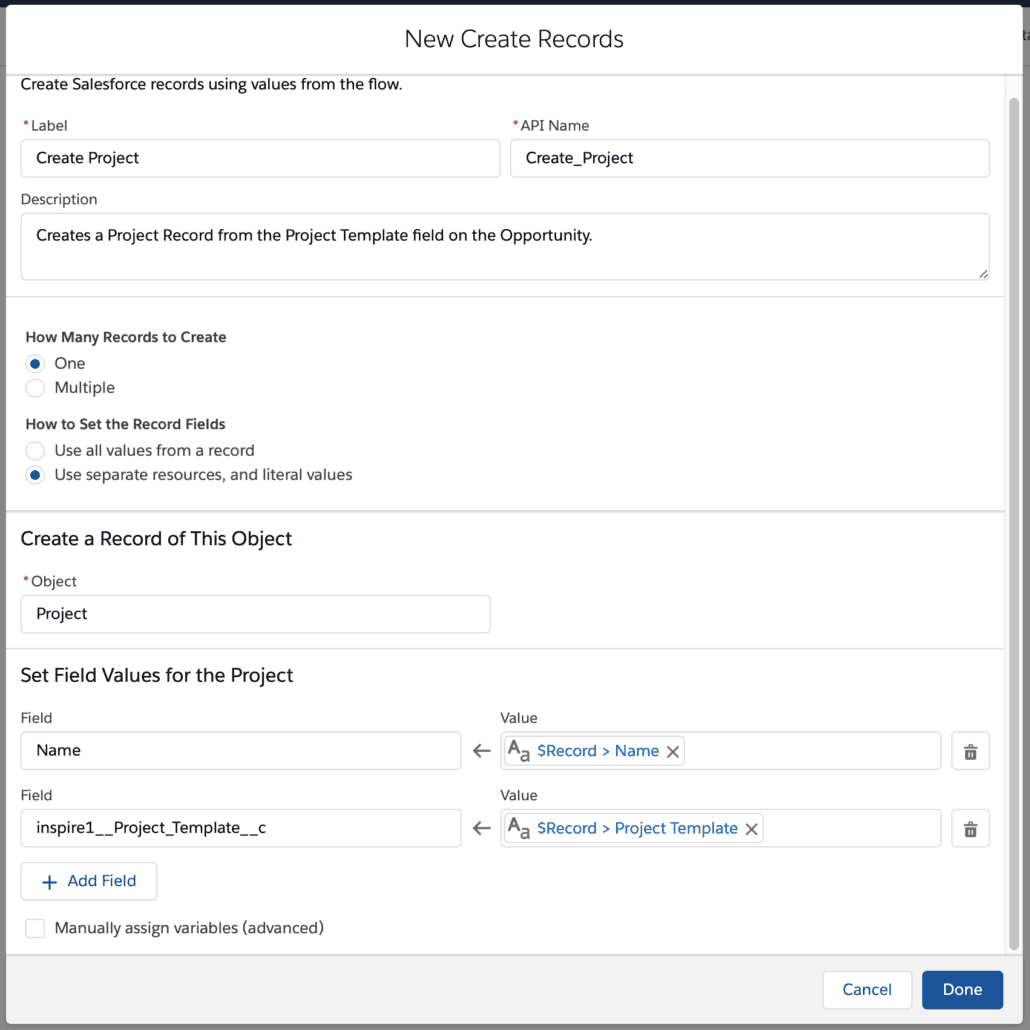Choose Use separate resources, and literal values

35,475
